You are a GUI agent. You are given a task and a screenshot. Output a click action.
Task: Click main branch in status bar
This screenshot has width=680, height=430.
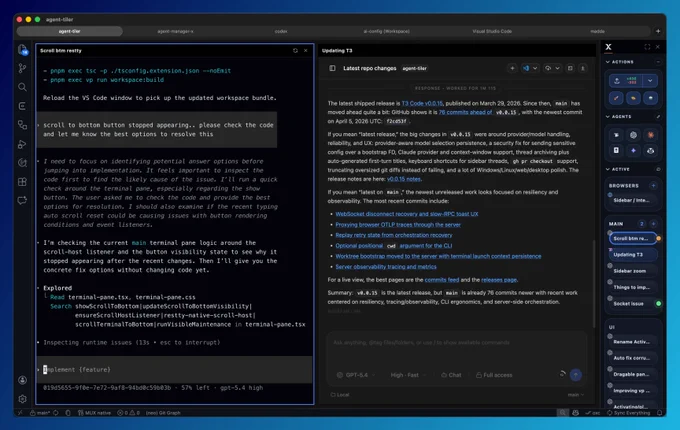tap(39, 413)
